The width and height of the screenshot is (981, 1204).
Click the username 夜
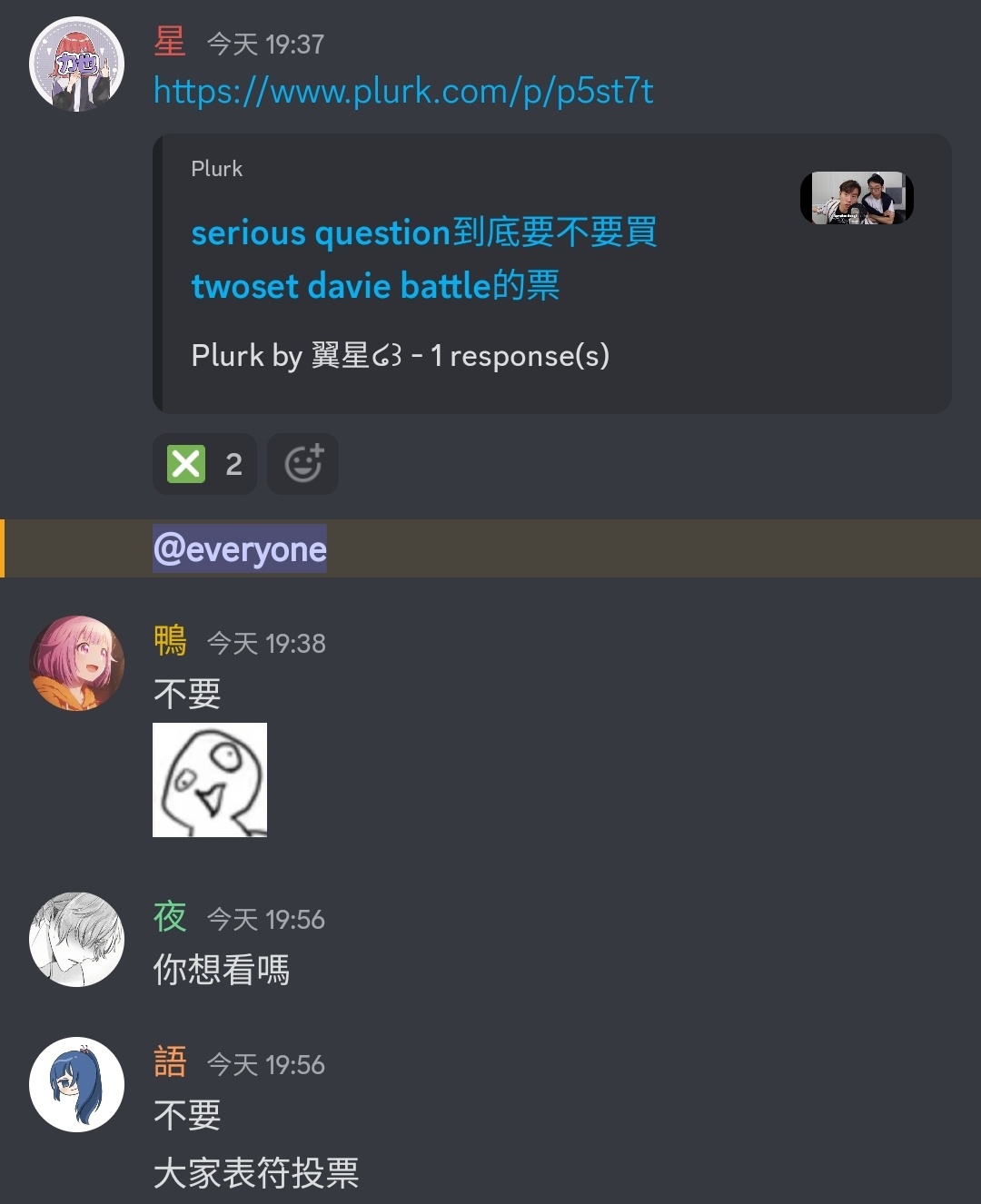tap(170, 917)
